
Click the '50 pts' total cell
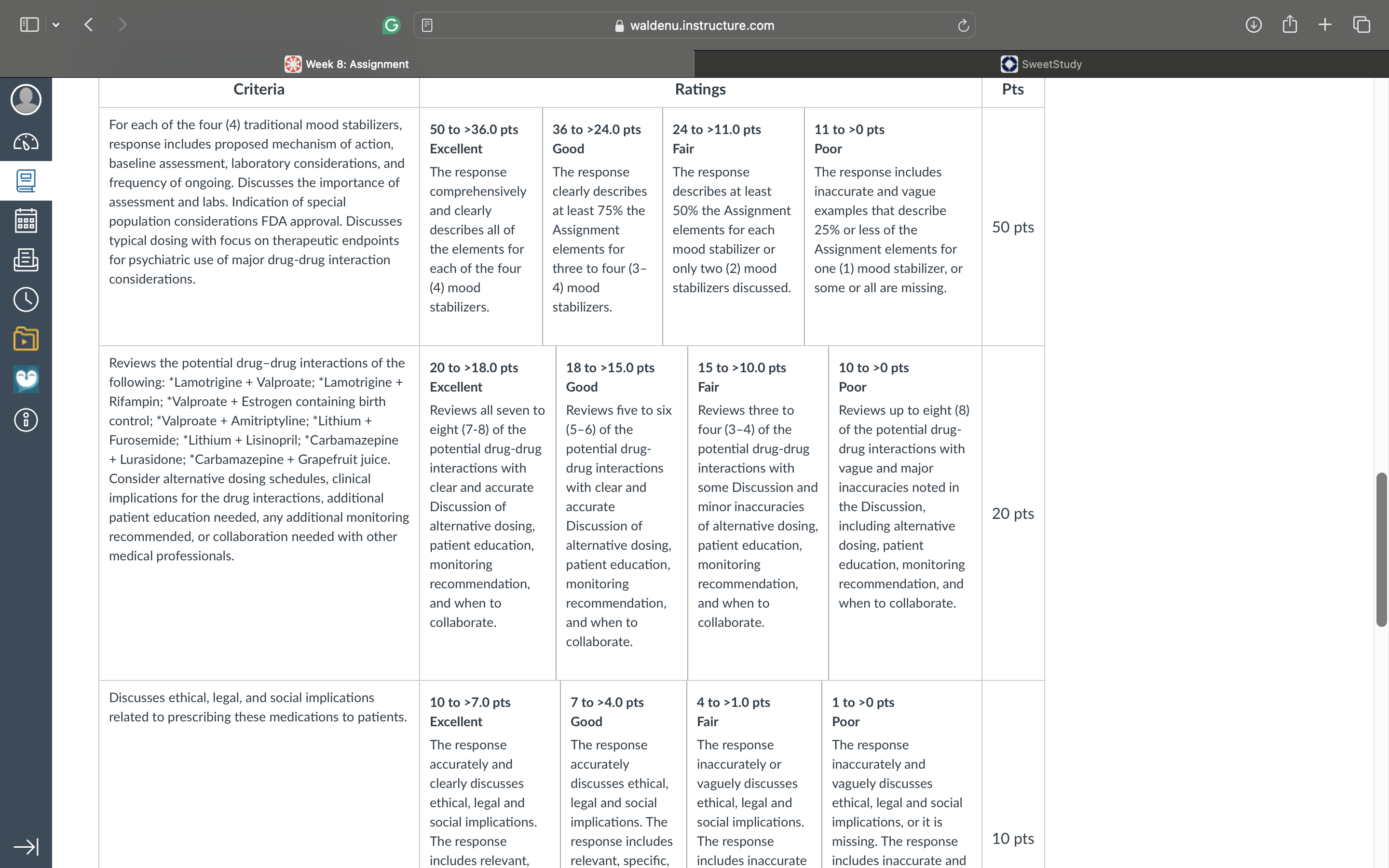point(1013,227)
